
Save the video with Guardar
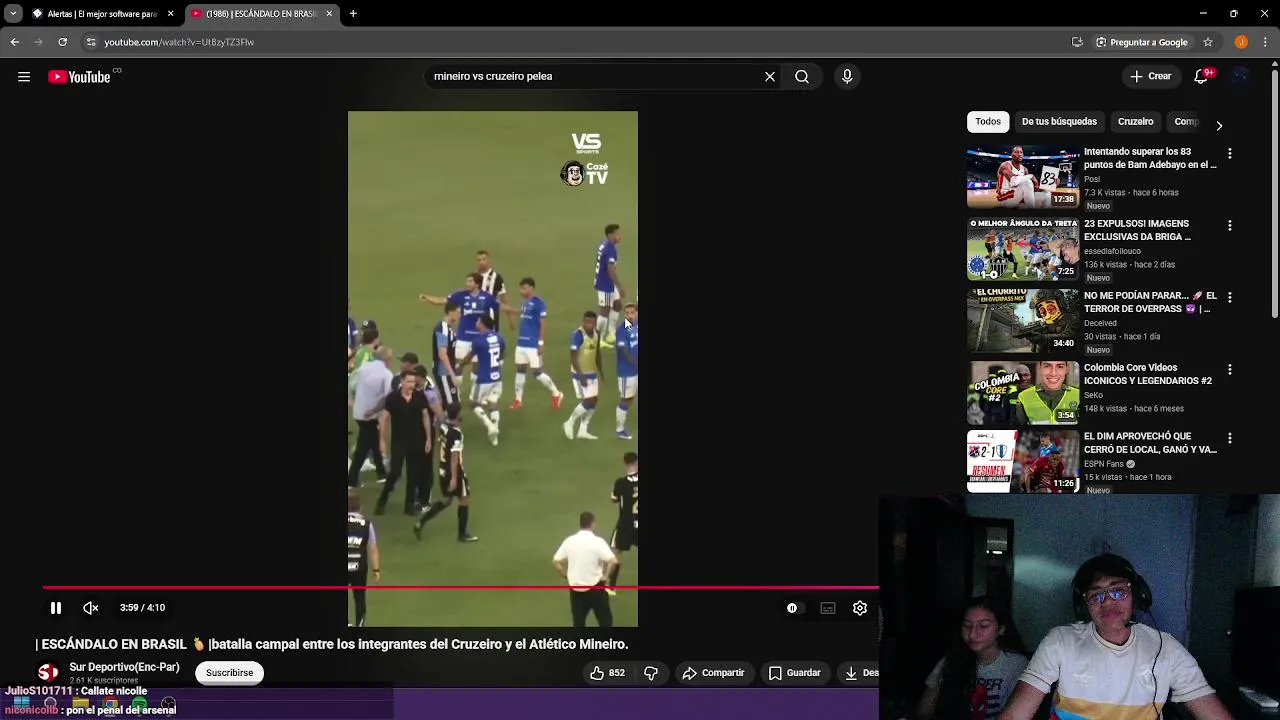pos(796,673)
